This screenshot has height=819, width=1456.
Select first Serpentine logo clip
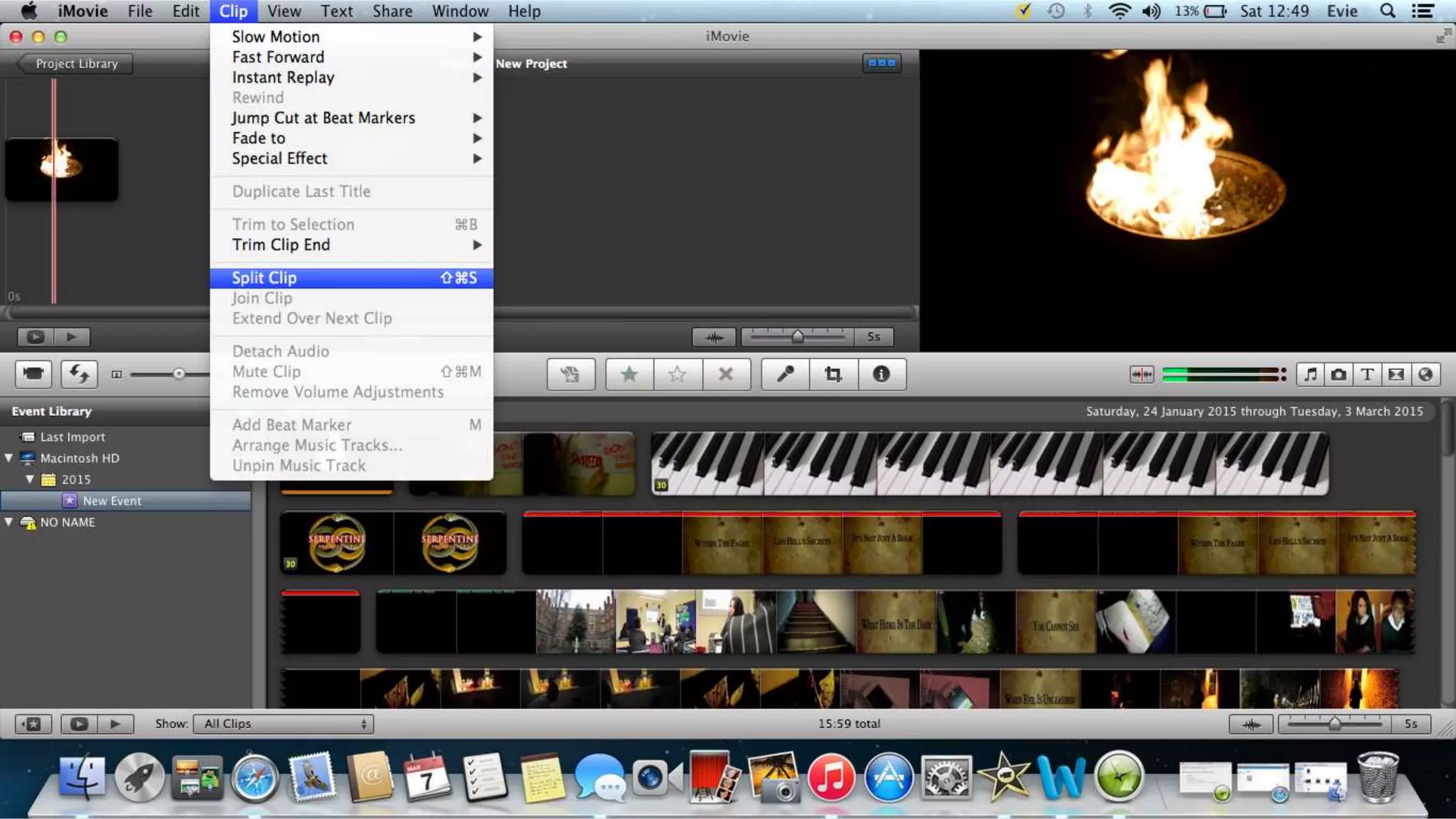[336, 542]
